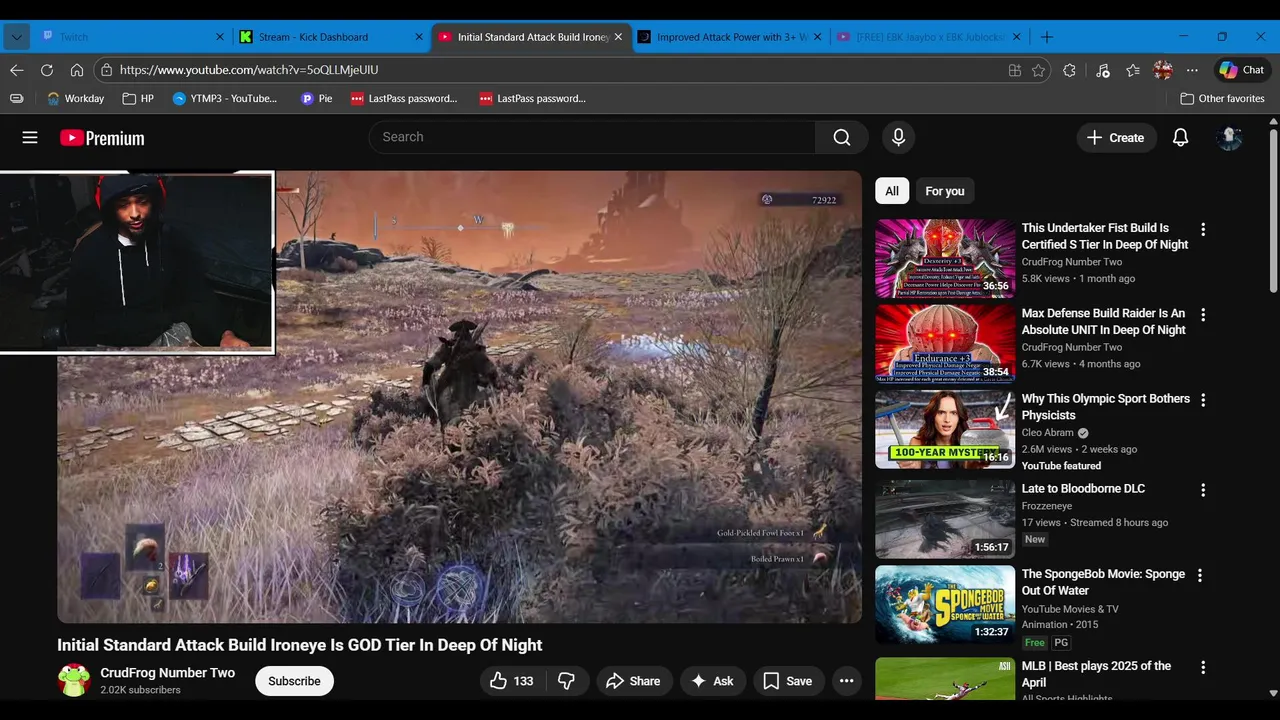This screenshot has height=720, width=1280.
Task: Open more actions menu under video
Action: coord(846,681)
